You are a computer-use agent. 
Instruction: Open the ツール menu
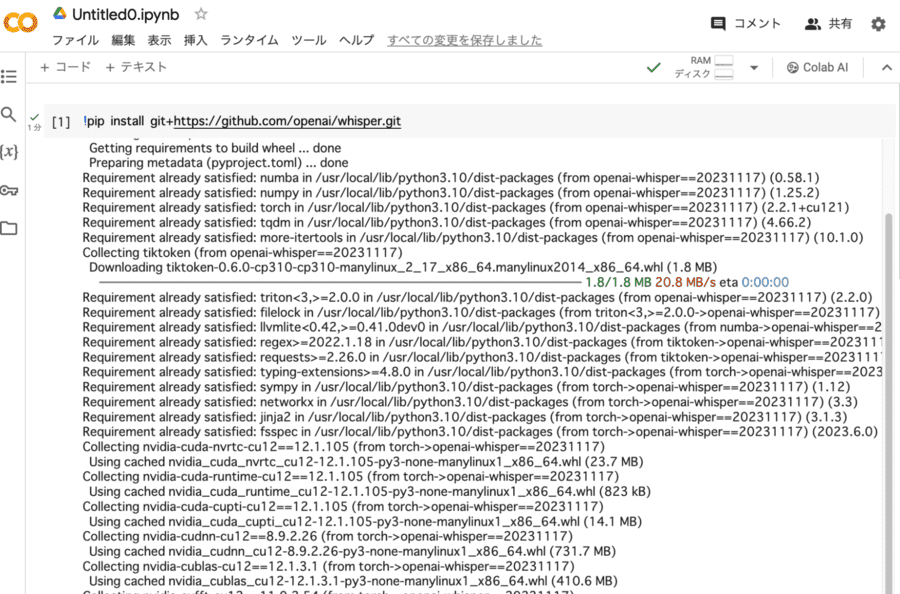click(308, 41)
